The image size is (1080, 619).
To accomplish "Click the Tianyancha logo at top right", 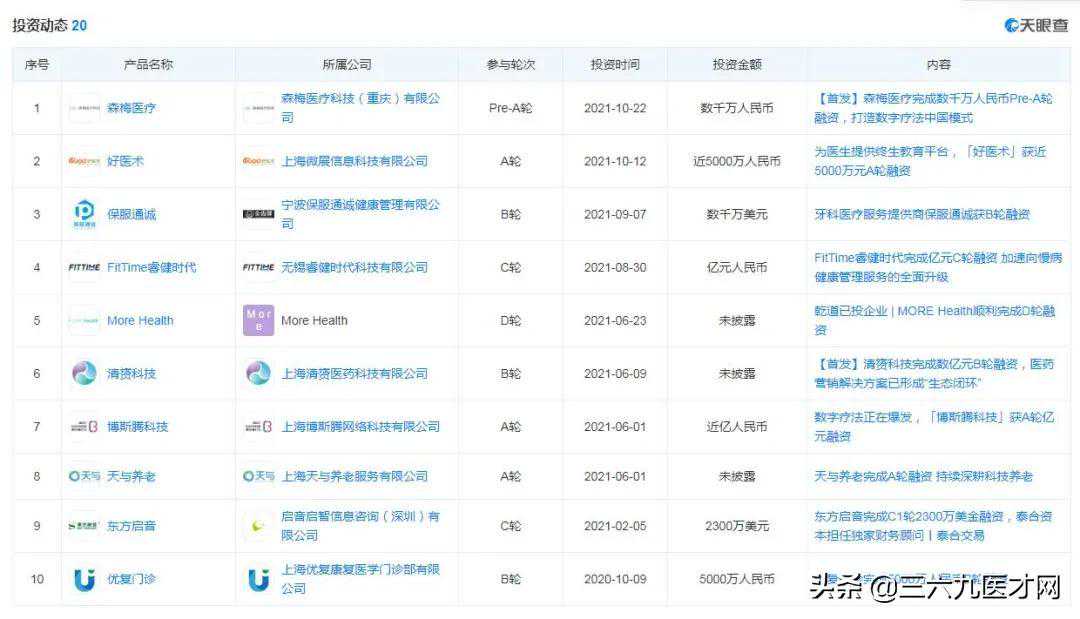I will 1035,25.
